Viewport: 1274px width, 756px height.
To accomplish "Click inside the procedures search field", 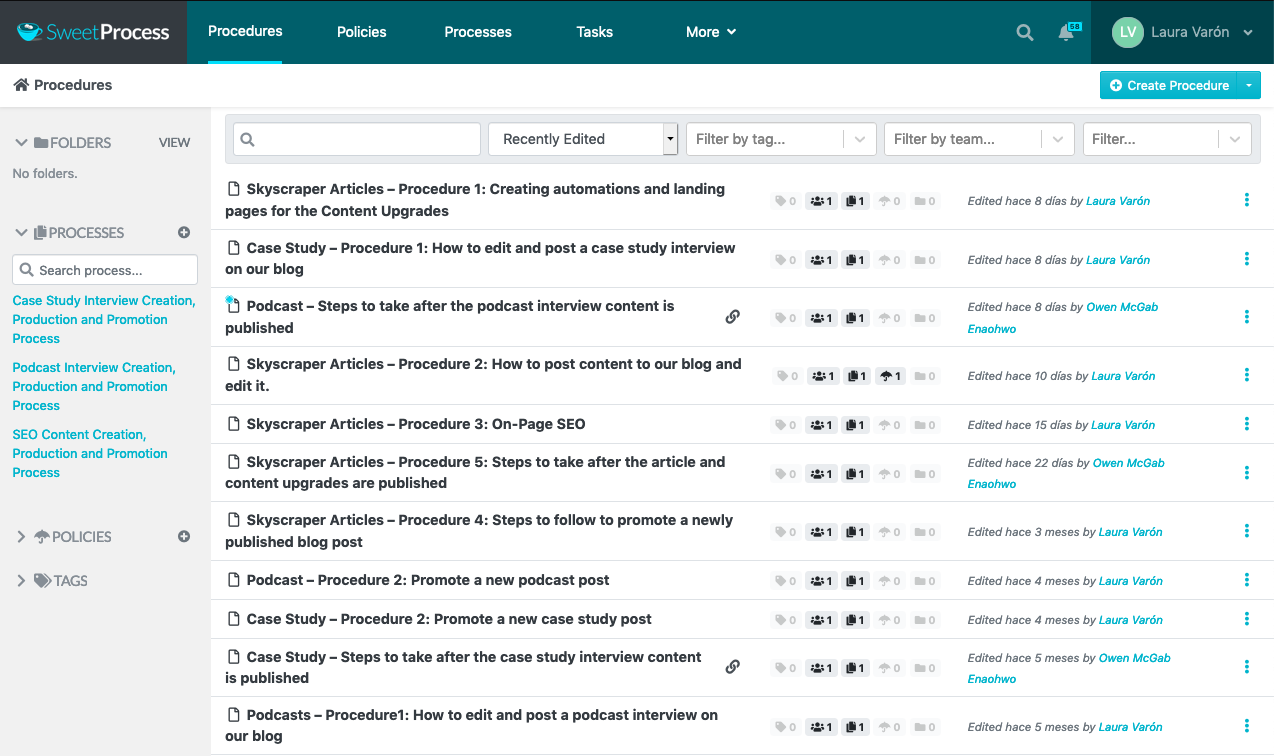I will [x=356, y=139].
